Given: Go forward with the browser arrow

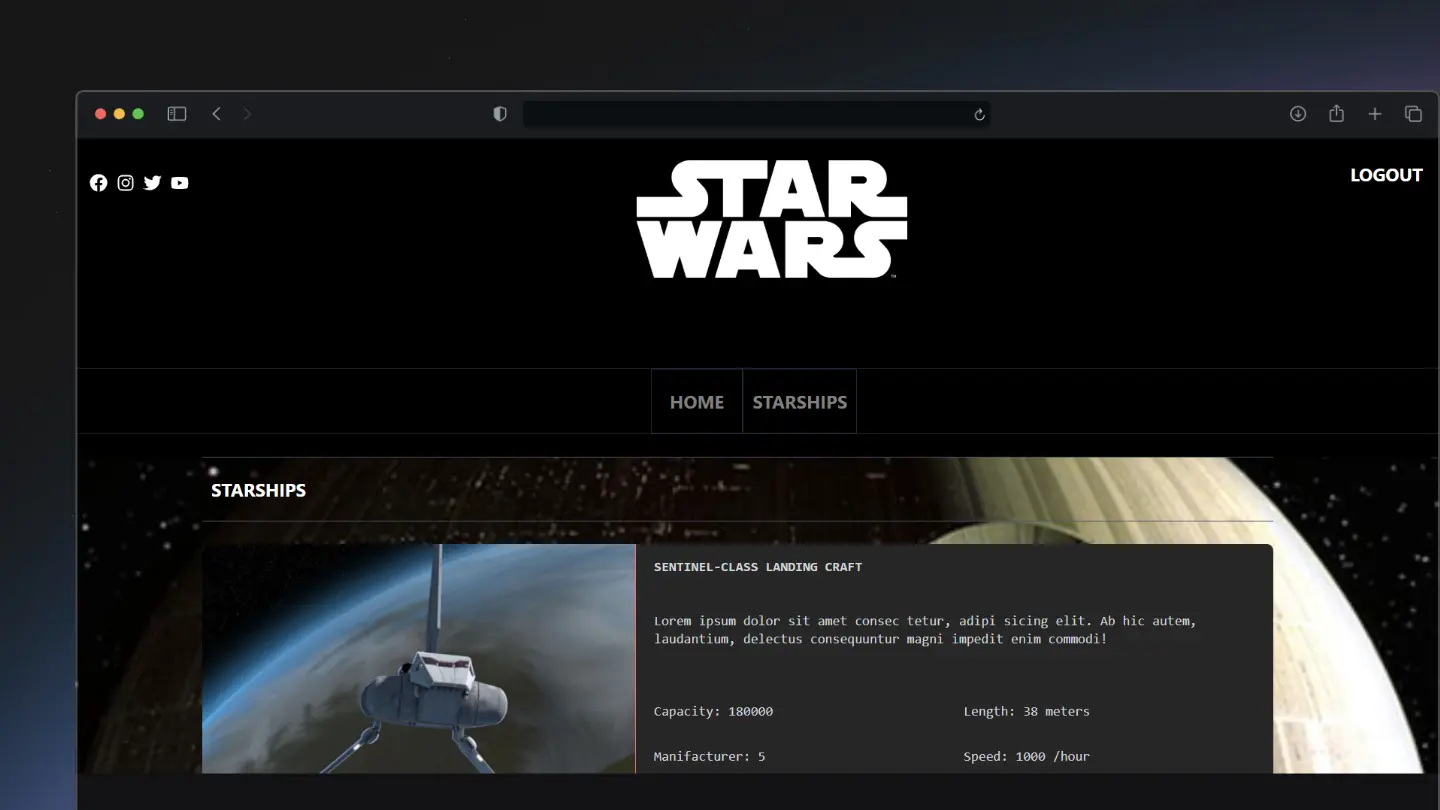Looking at the screenshot, I should click(x=247, y=114).
